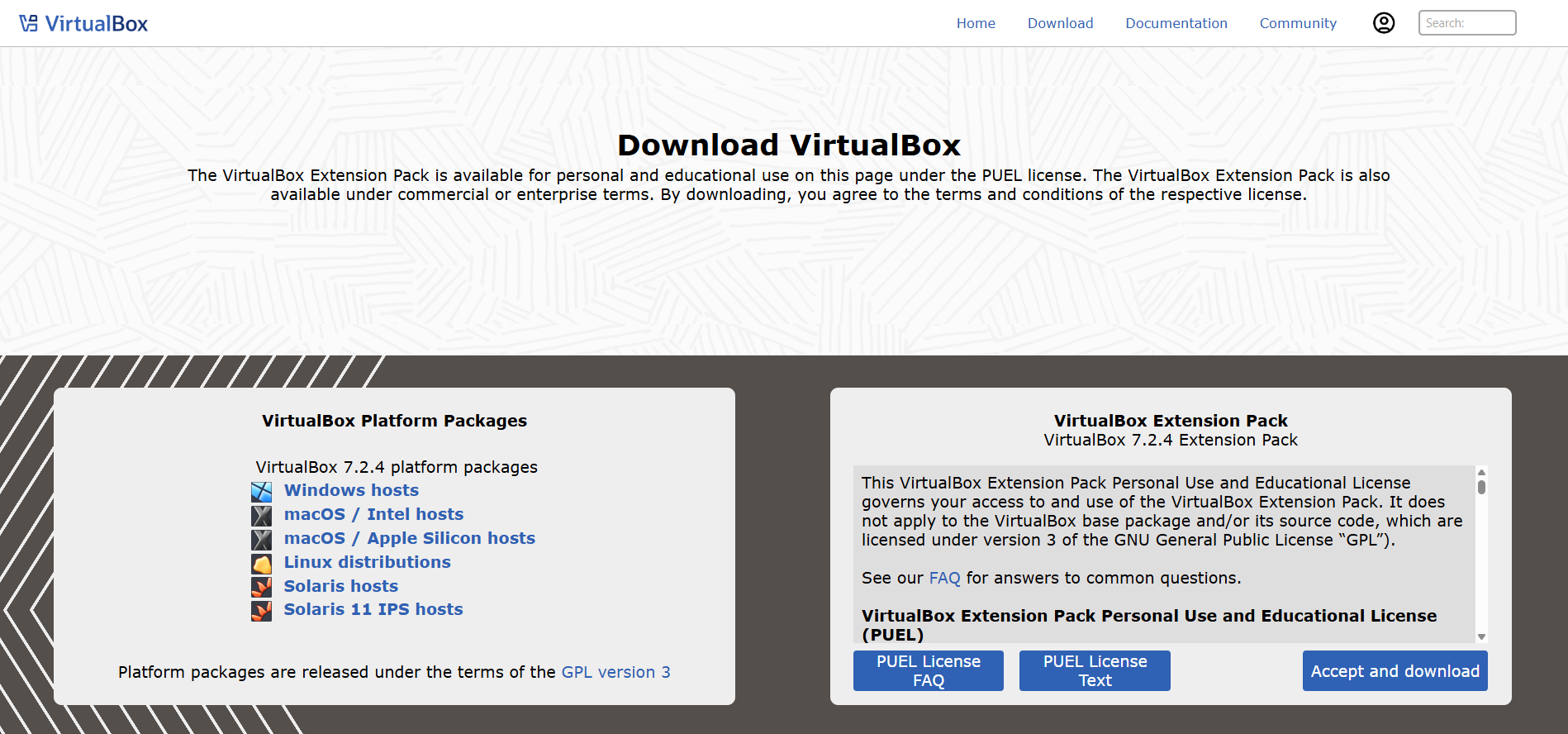Open the FAQ link in license text

[944, 578]
